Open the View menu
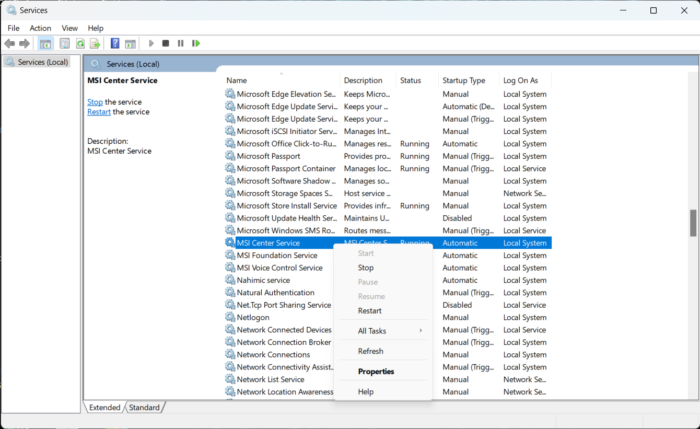 [69, 28]
